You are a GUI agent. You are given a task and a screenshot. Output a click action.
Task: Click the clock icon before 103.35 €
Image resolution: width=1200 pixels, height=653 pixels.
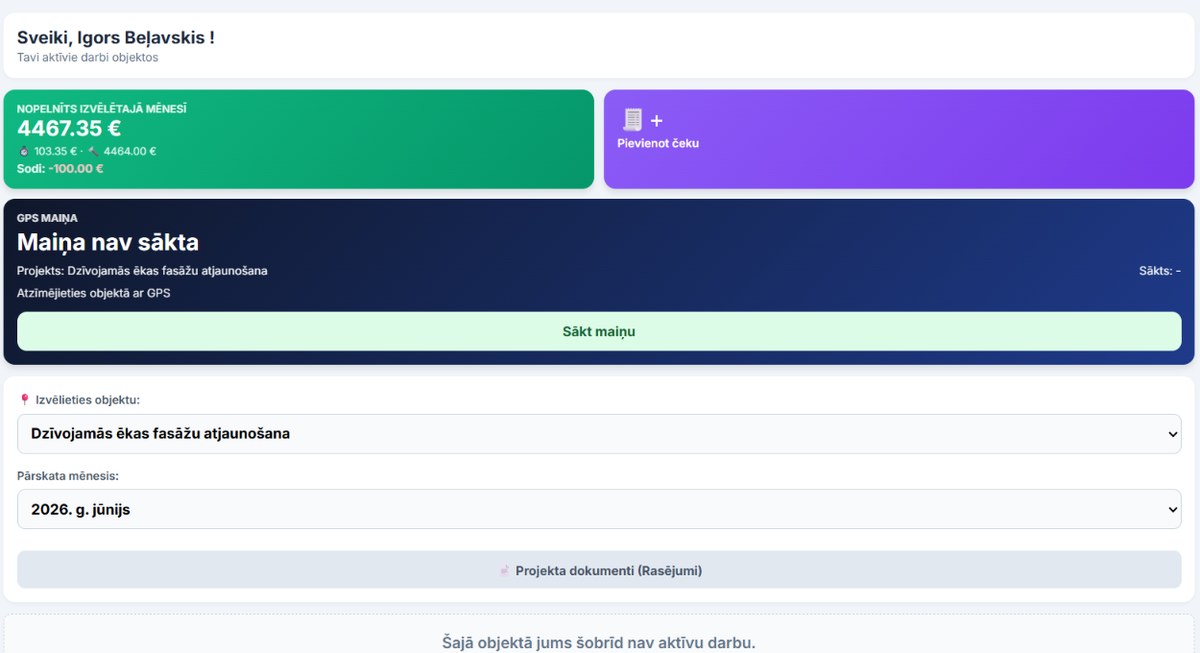tap(24, 151)
